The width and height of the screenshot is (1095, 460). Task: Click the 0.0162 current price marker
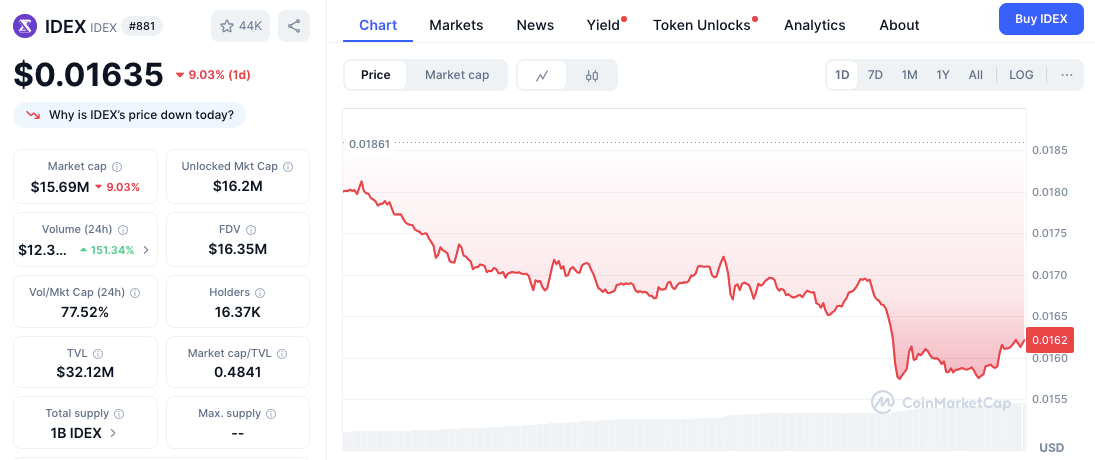click(1050, 341)
